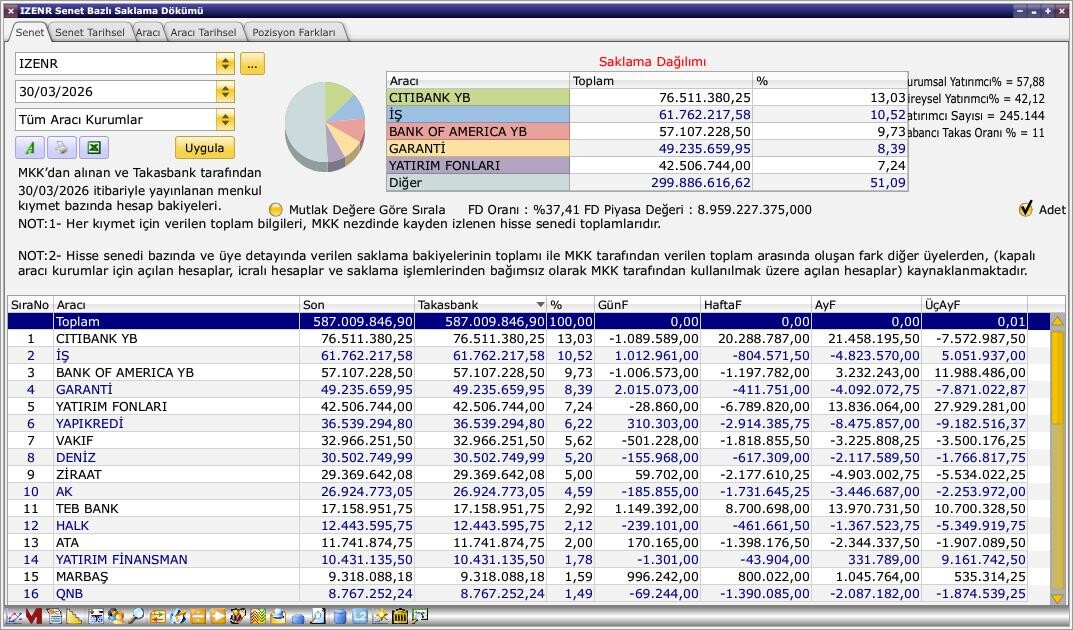Export table with the Excel icon

click(93, 148)
